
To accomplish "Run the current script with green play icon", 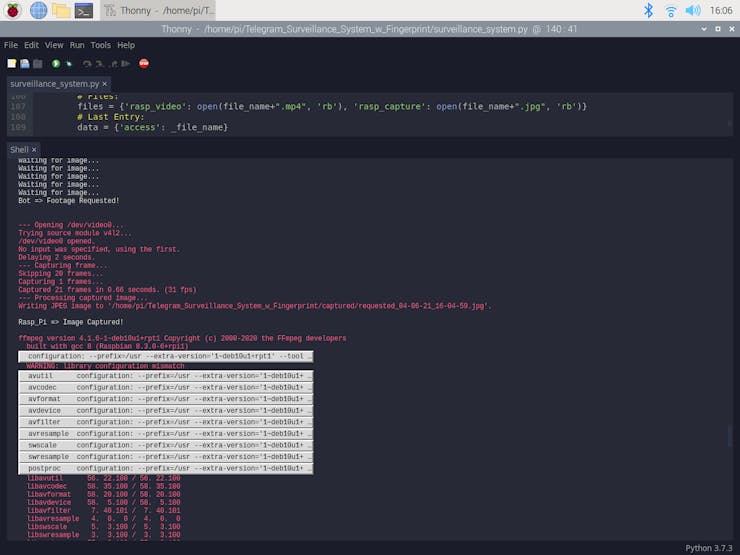I will click(56, 63).
